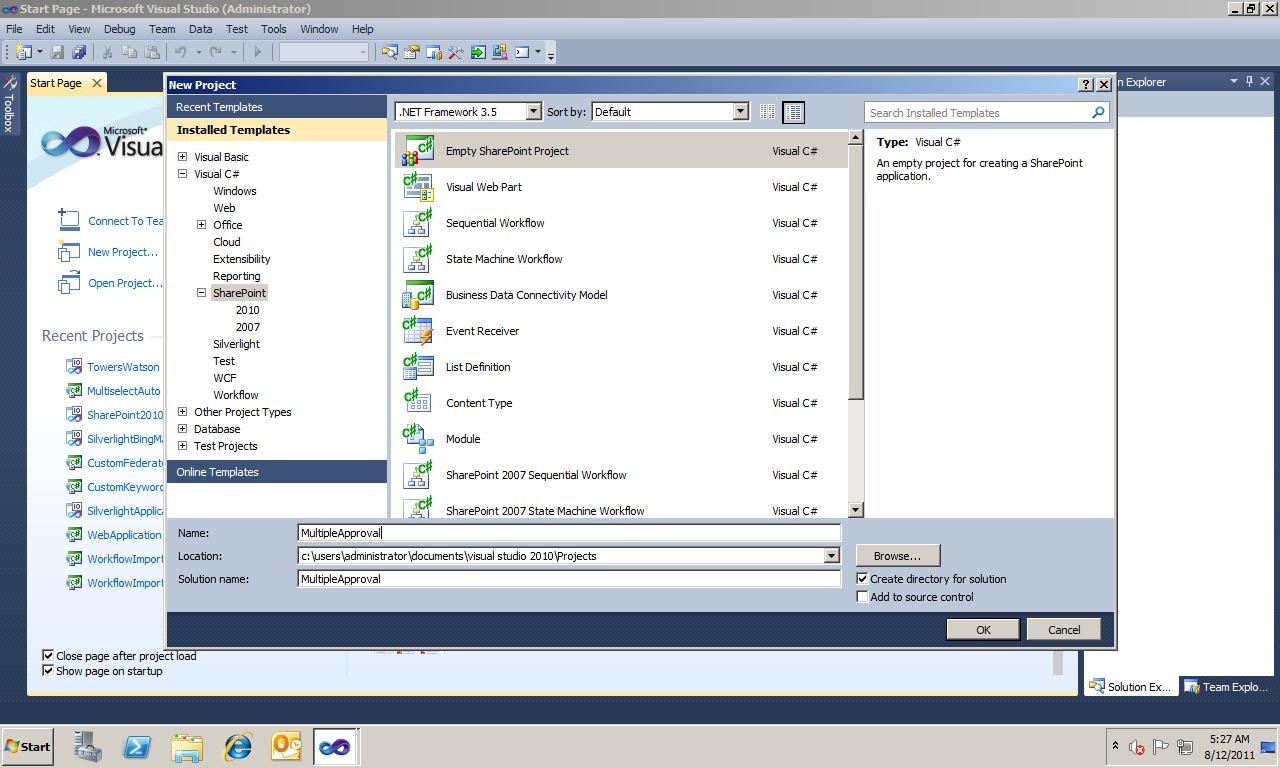Image resolution: width=1280 pixels, height=768 pixels.
Task: Expand the Test Projects tree node
Action: tap(182, 446)
